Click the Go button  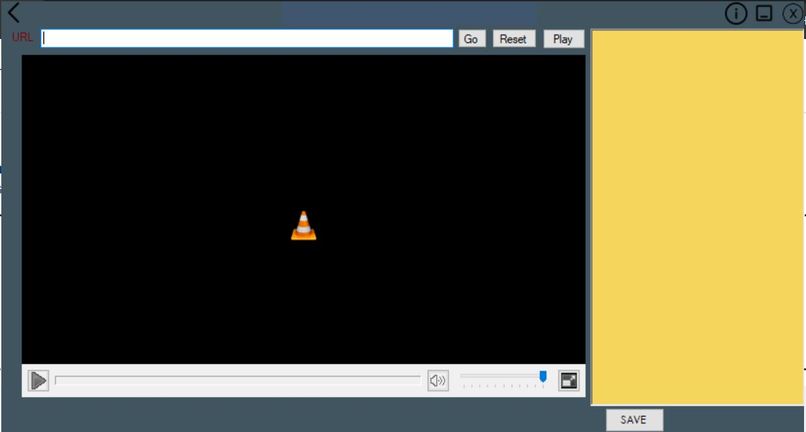(472, 39)
